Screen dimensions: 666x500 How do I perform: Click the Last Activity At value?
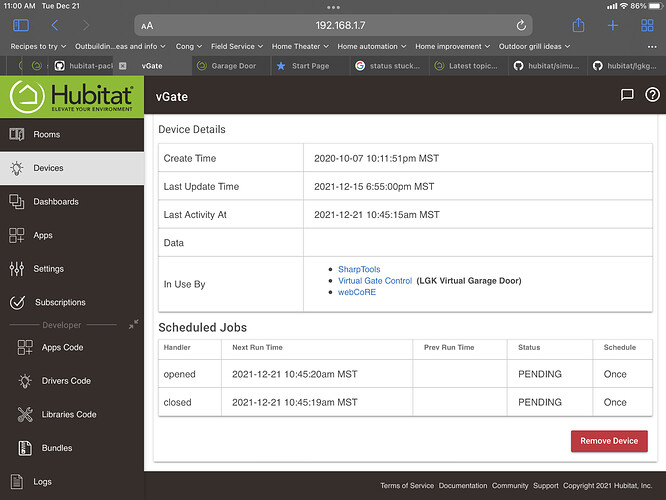[x=377, y=215]
